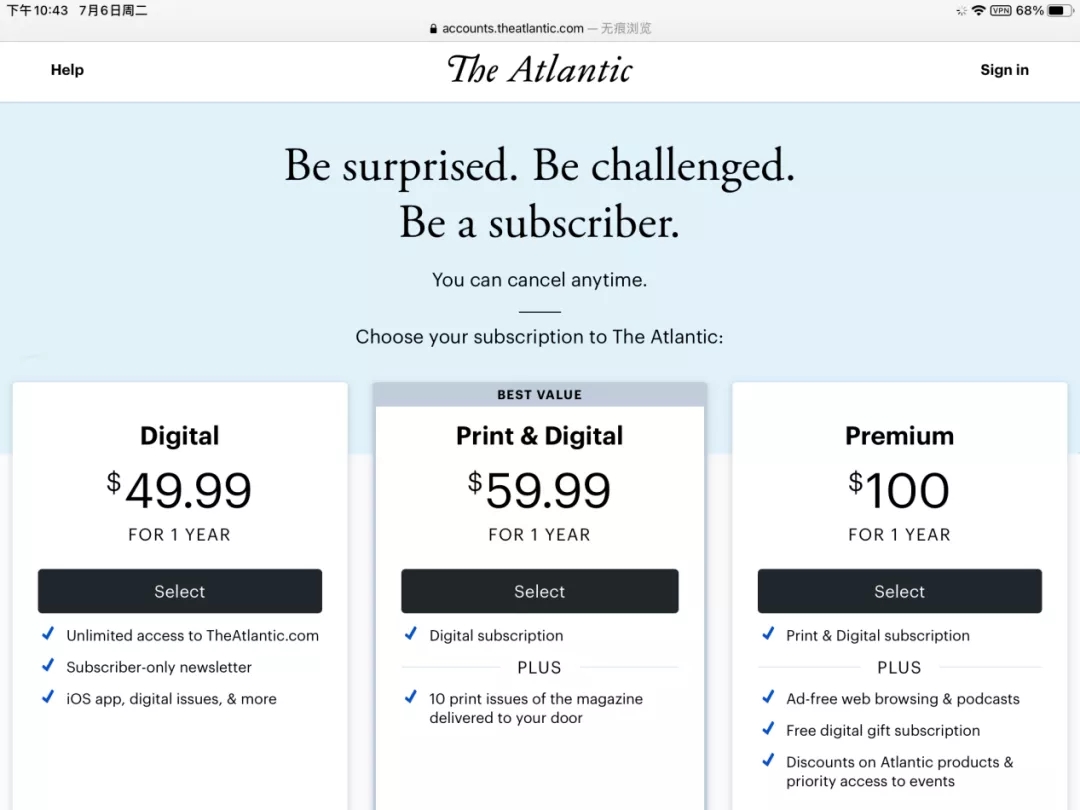Select the Print & Digital plan
This screenshot has width=1080, height=810.
[540, 591]
